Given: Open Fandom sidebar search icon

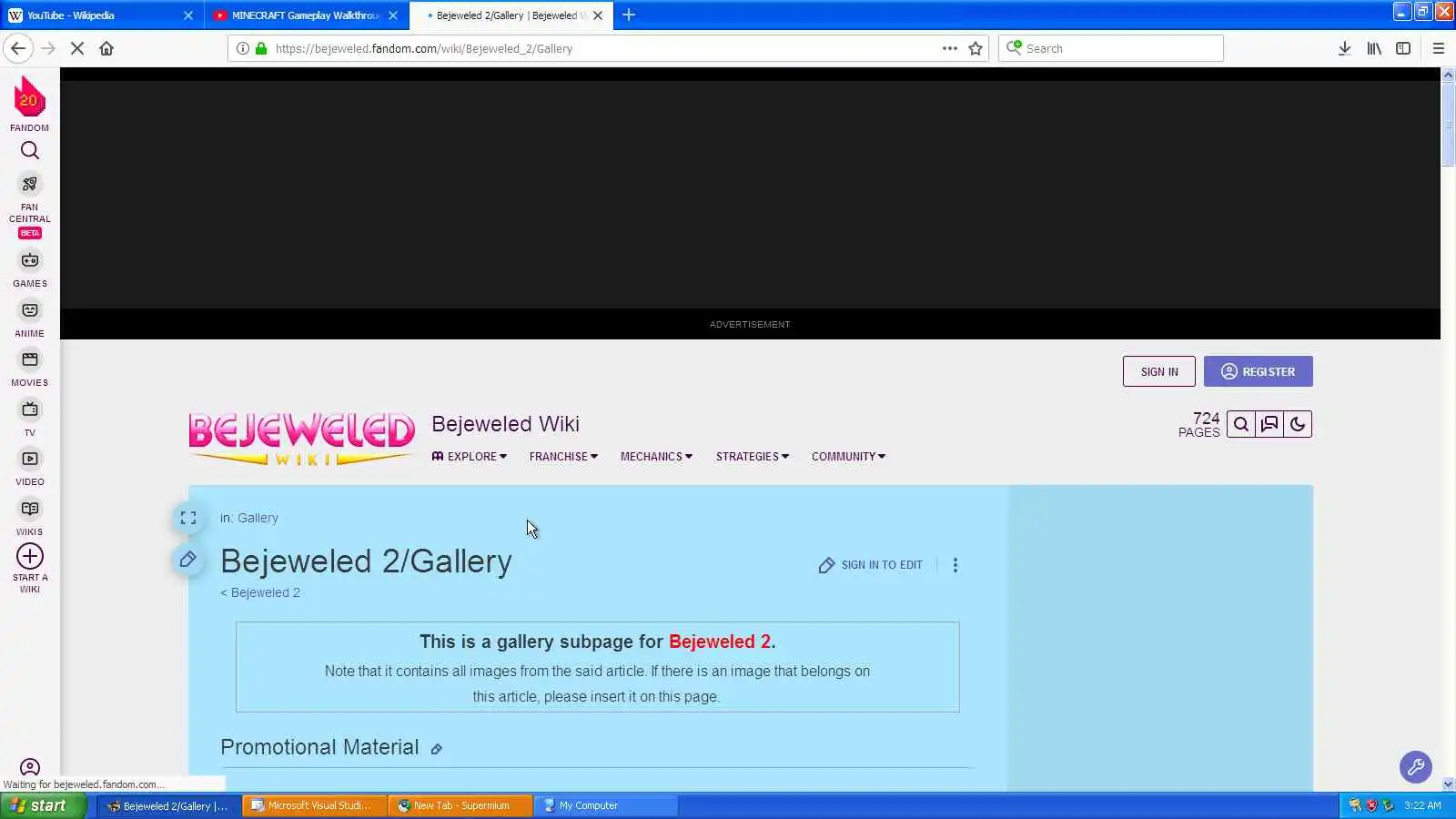Looking at the screenshot, I should click(x=30, y=151).
